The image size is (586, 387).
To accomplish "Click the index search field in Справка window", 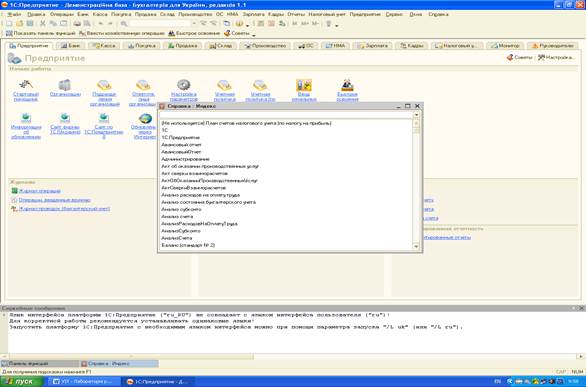I will tap(287, 115).
